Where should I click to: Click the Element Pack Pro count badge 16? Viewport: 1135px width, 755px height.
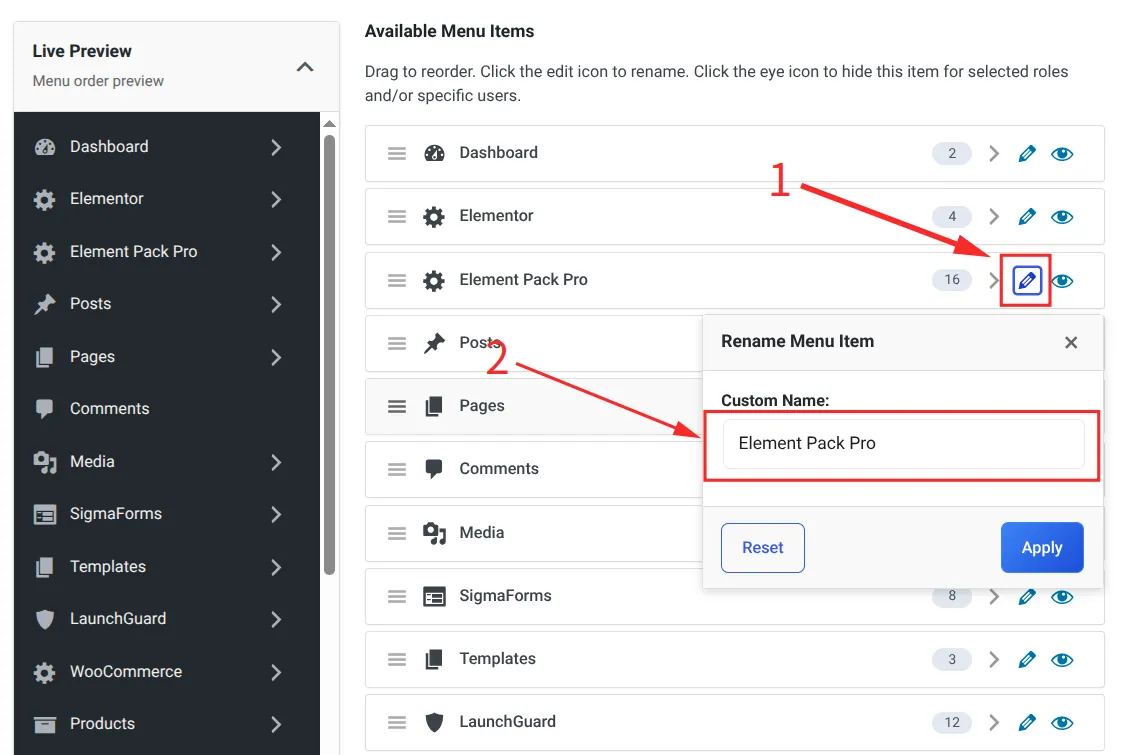[x=952, y=279]
